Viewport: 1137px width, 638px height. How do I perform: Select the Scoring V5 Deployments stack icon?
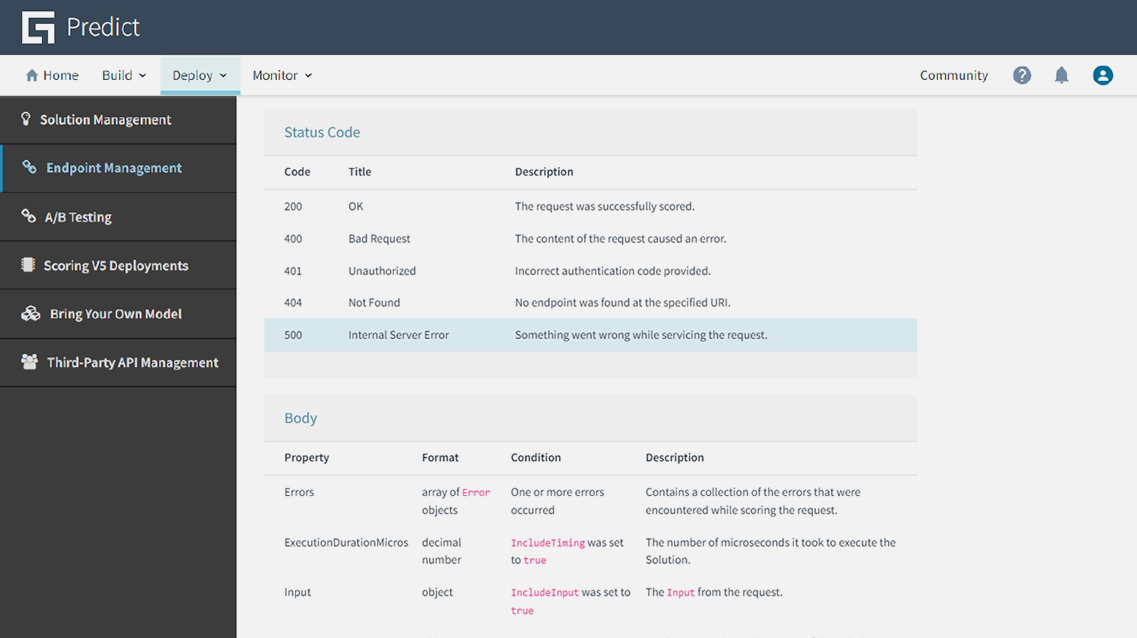pos(24,265)
